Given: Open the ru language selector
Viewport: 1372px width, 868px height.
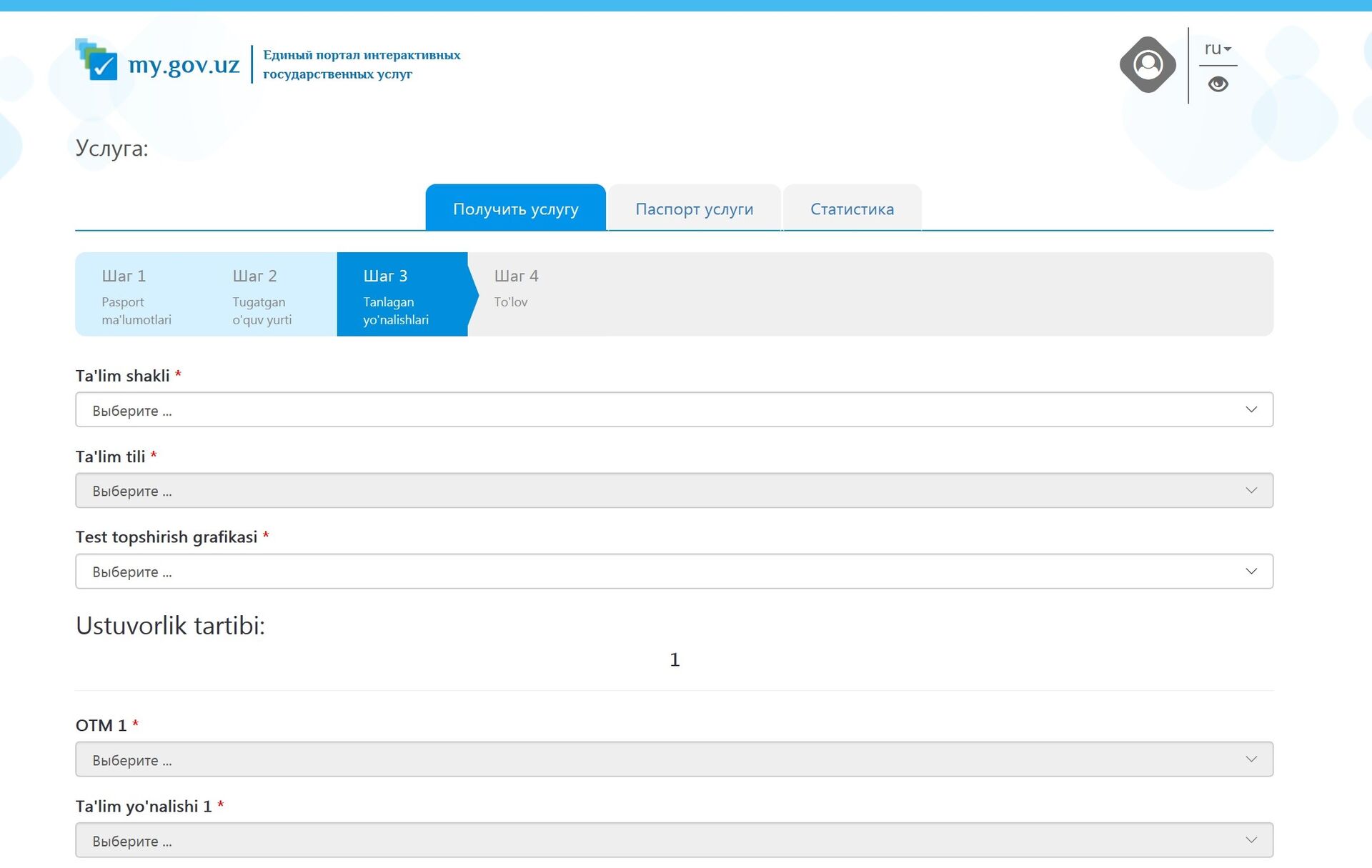Looking at the screenshot, I should click(x=1217, y=49).
